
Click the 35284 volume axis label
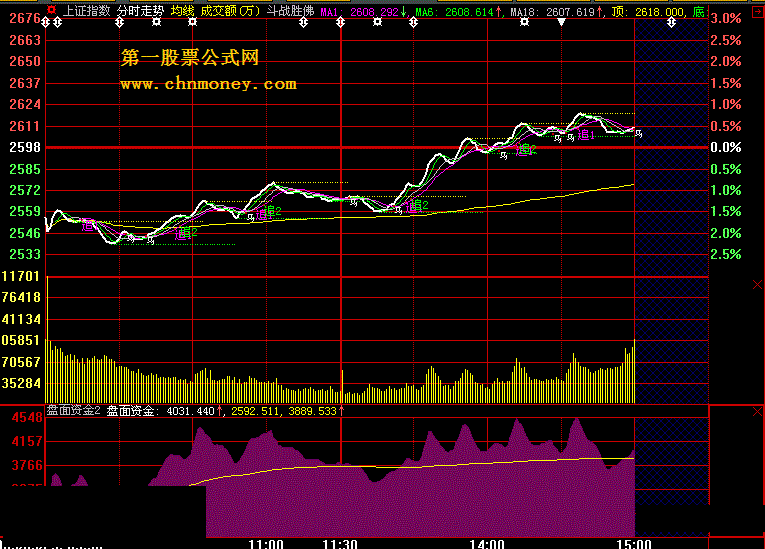pyautogui.click(x=20, y=383)
